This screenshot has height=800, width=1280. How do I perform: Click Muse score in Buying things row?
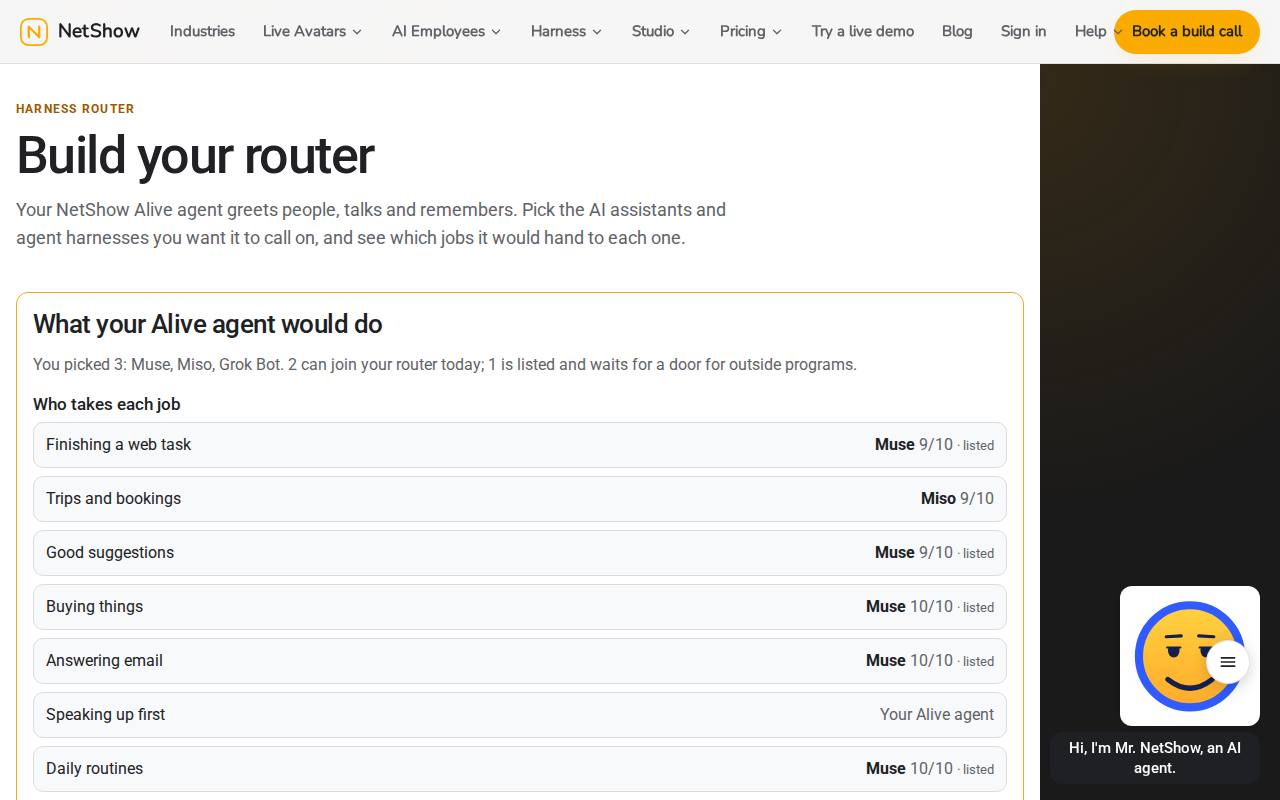pos(930,606)
